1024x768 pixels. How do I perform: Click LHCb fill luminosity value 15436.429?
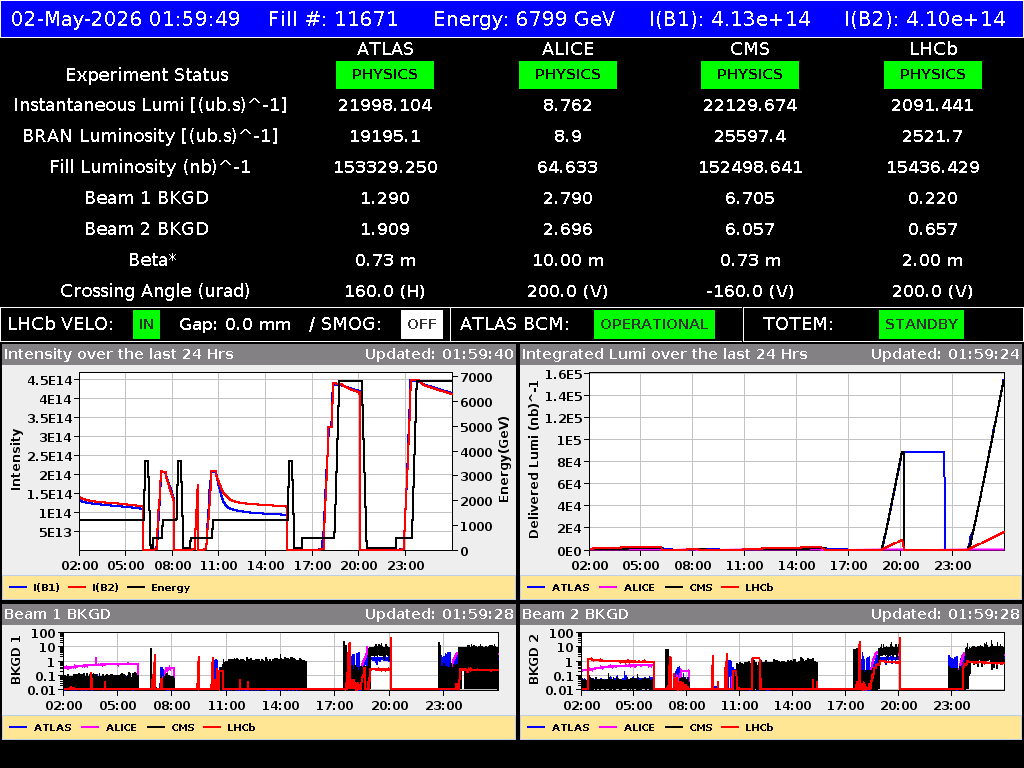pyautogui.click(x=933, y=167)
